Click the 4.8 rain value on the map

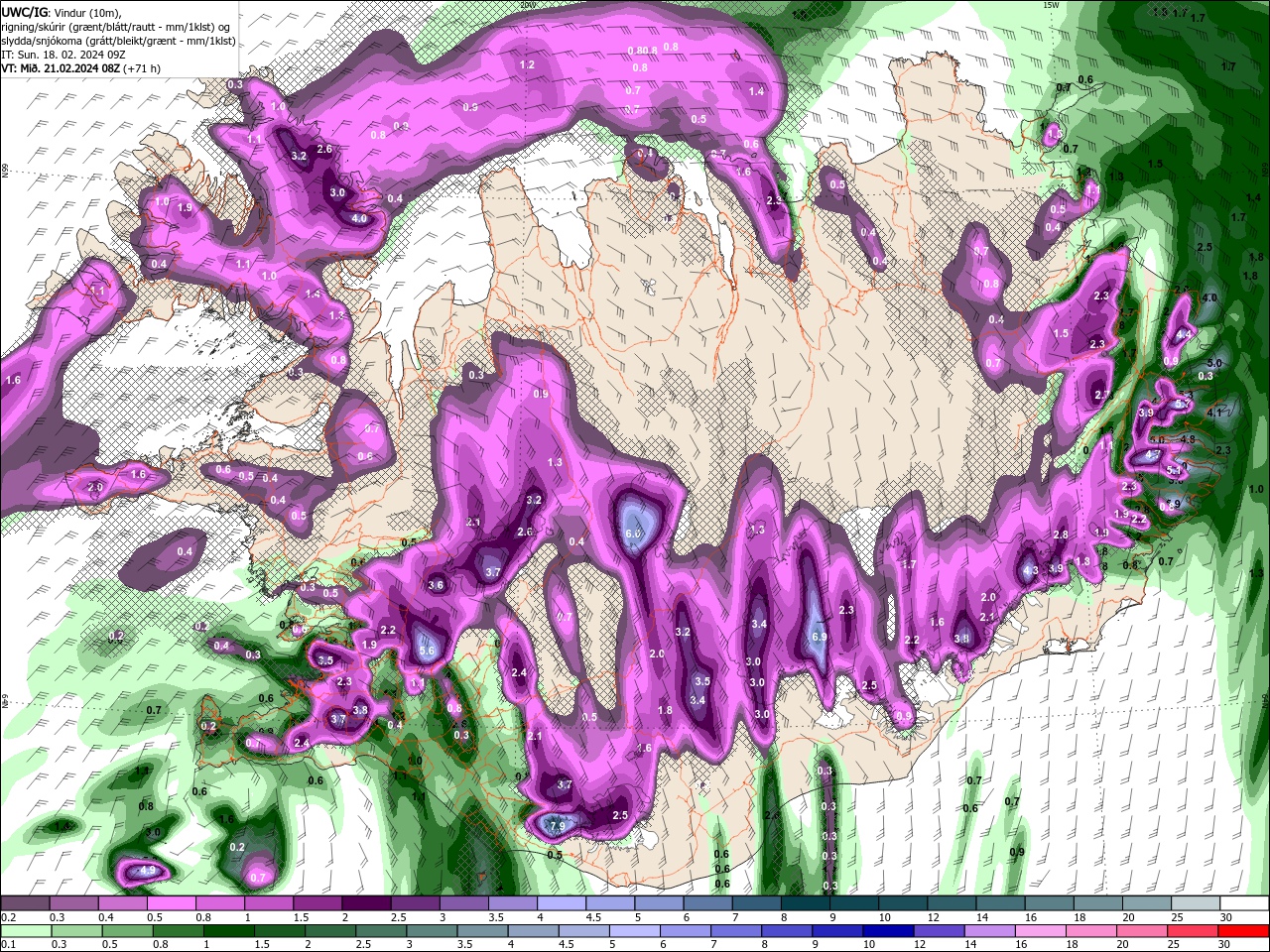1188,438
